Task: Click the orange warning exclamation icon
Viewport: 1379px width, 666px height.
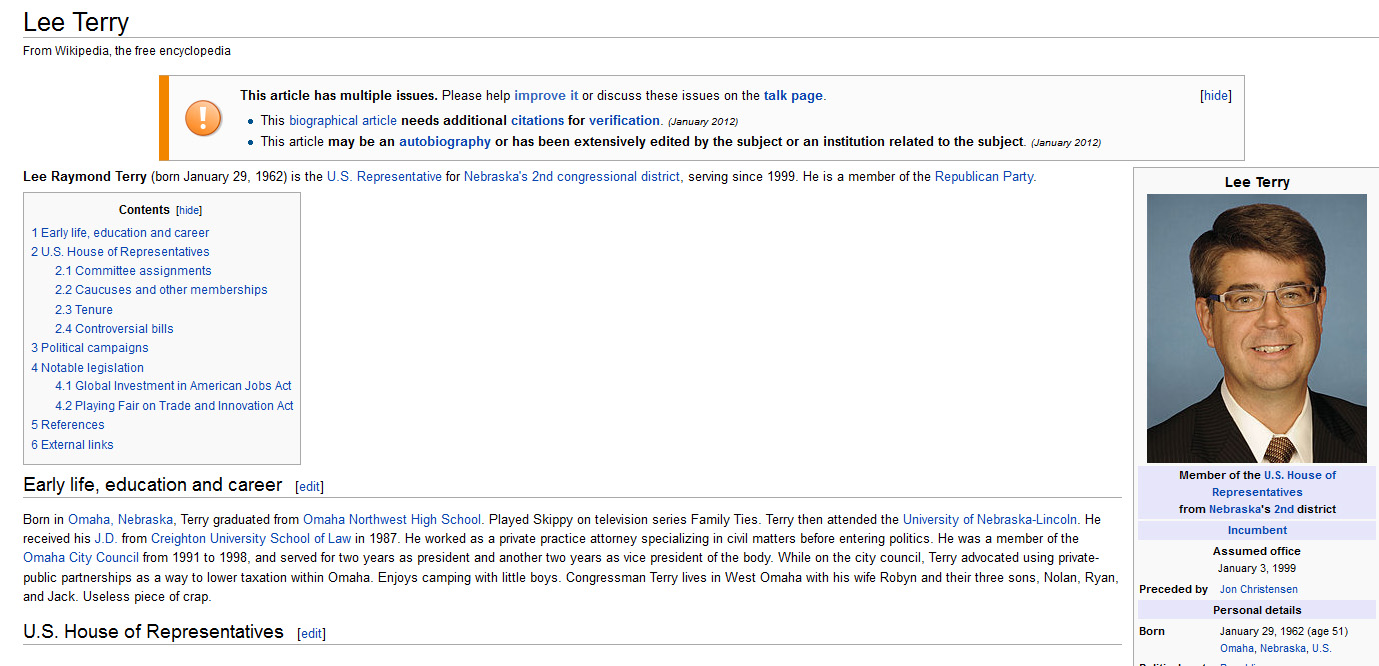Action: pyautogui.click(x=203, y=118)
